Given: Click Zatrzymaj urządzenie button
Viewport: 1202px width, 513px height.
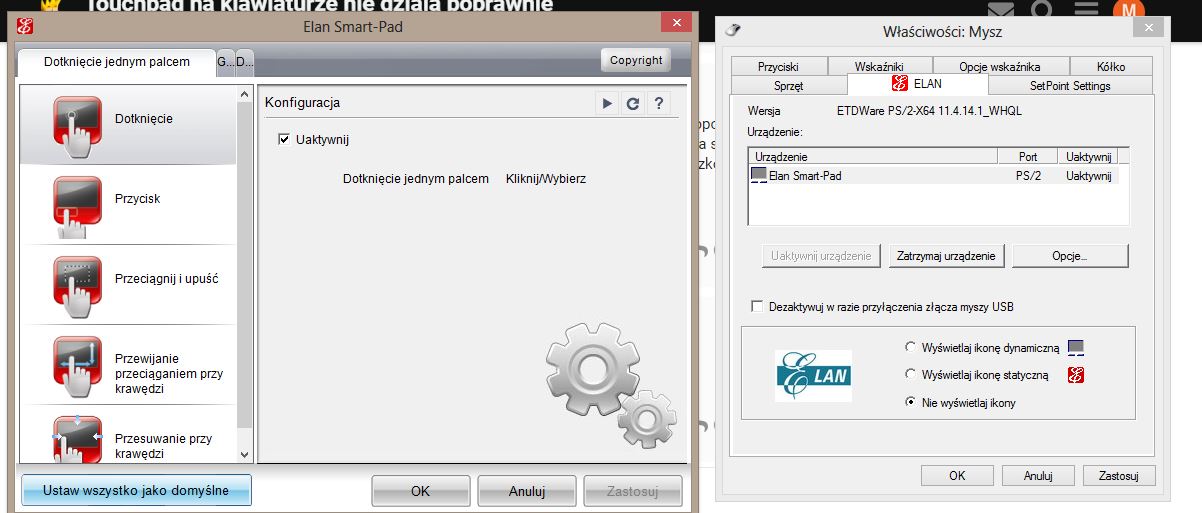Looking at the screenshot, I should [x=946, y=256].
